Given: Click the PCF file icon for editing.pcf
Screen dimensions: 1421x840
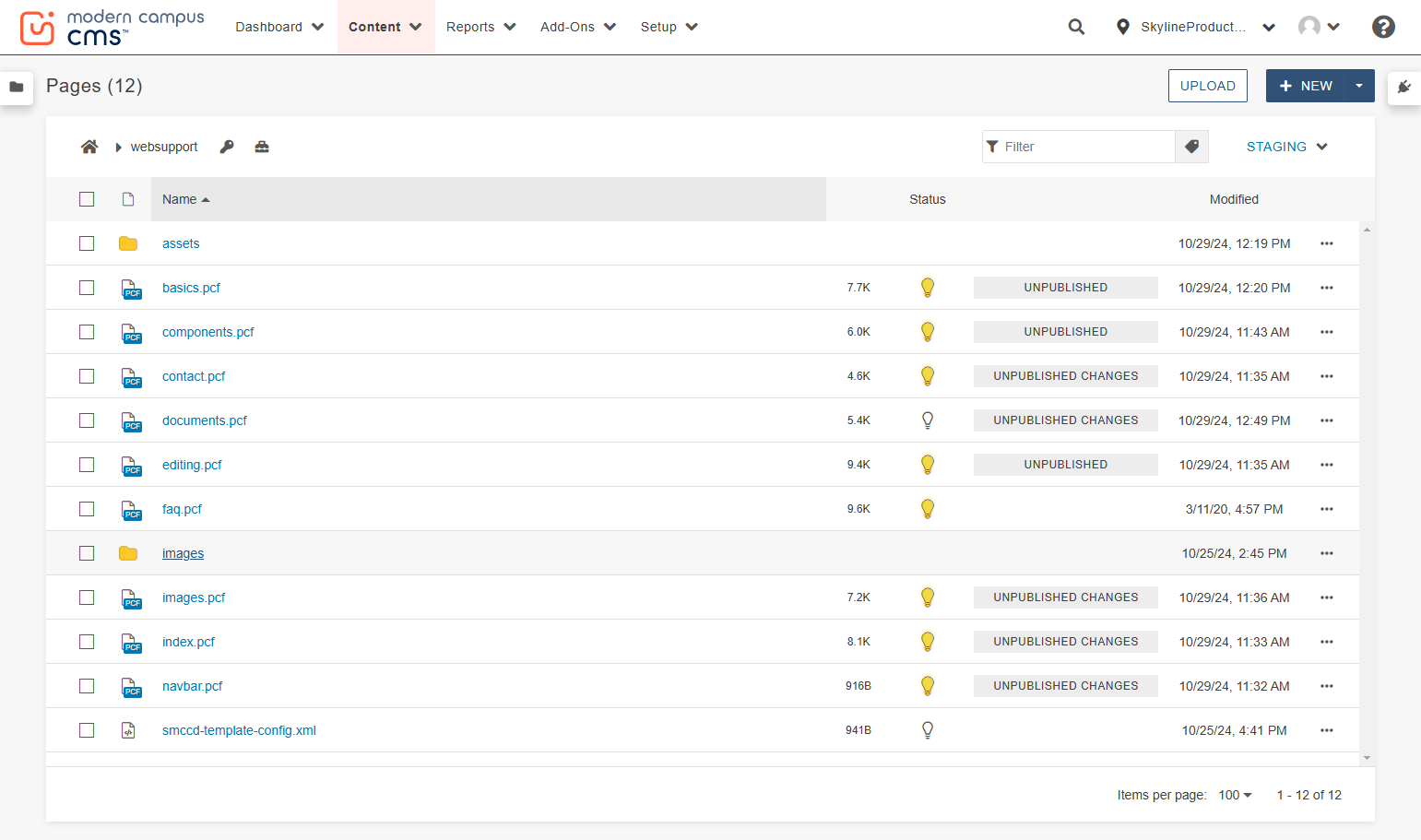Looking at the screenshot, I should point(132,466).
